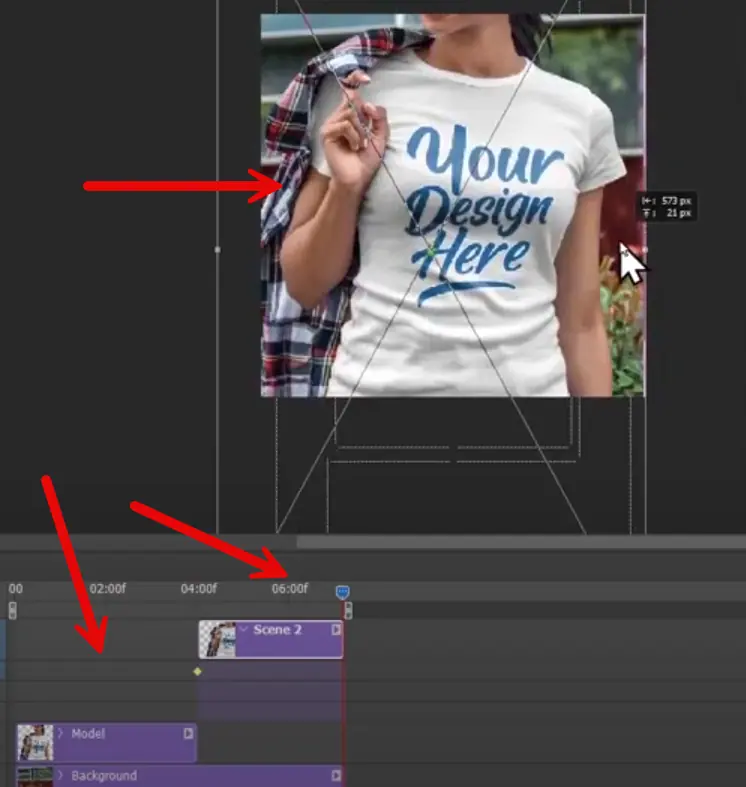
Task: Open the Model clip motion menu icon
Action: 188,733
